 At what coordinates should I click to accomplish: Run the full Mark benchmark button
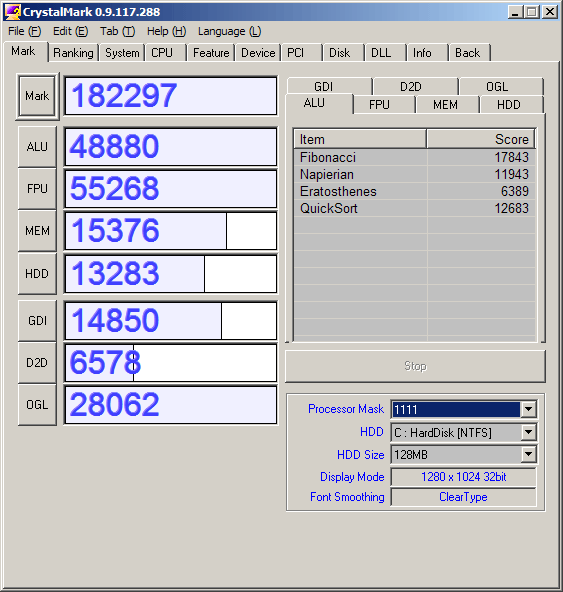(37, 96)
